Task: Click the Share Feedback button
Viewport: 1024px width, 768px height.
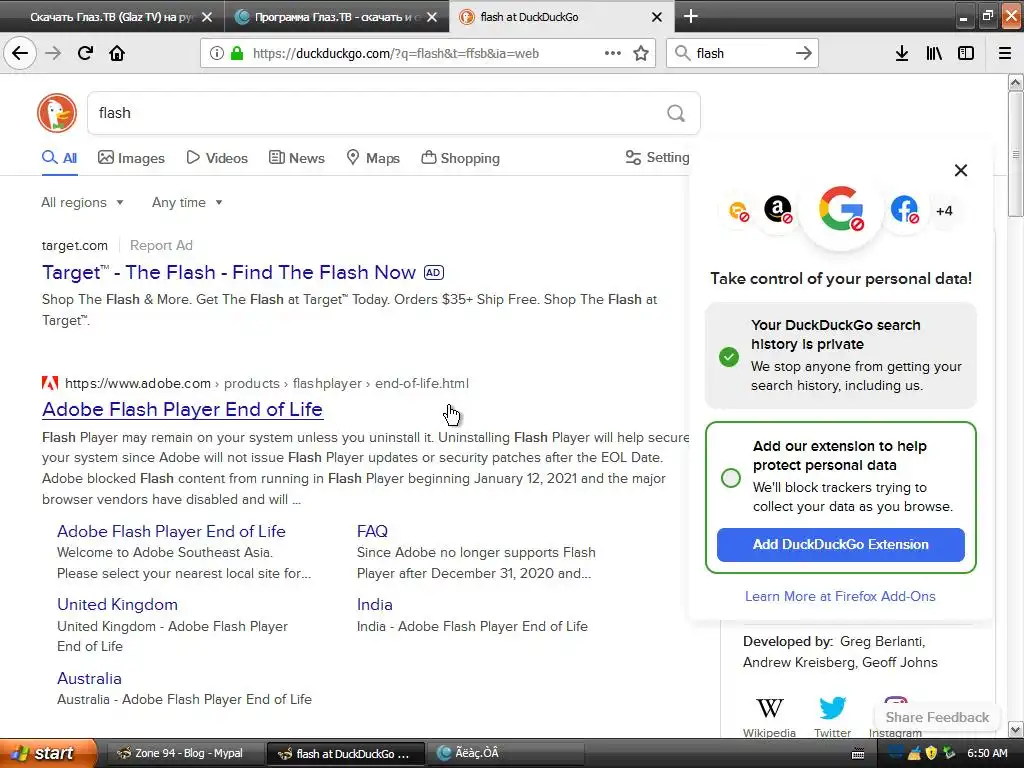Action: coord(936,717)
